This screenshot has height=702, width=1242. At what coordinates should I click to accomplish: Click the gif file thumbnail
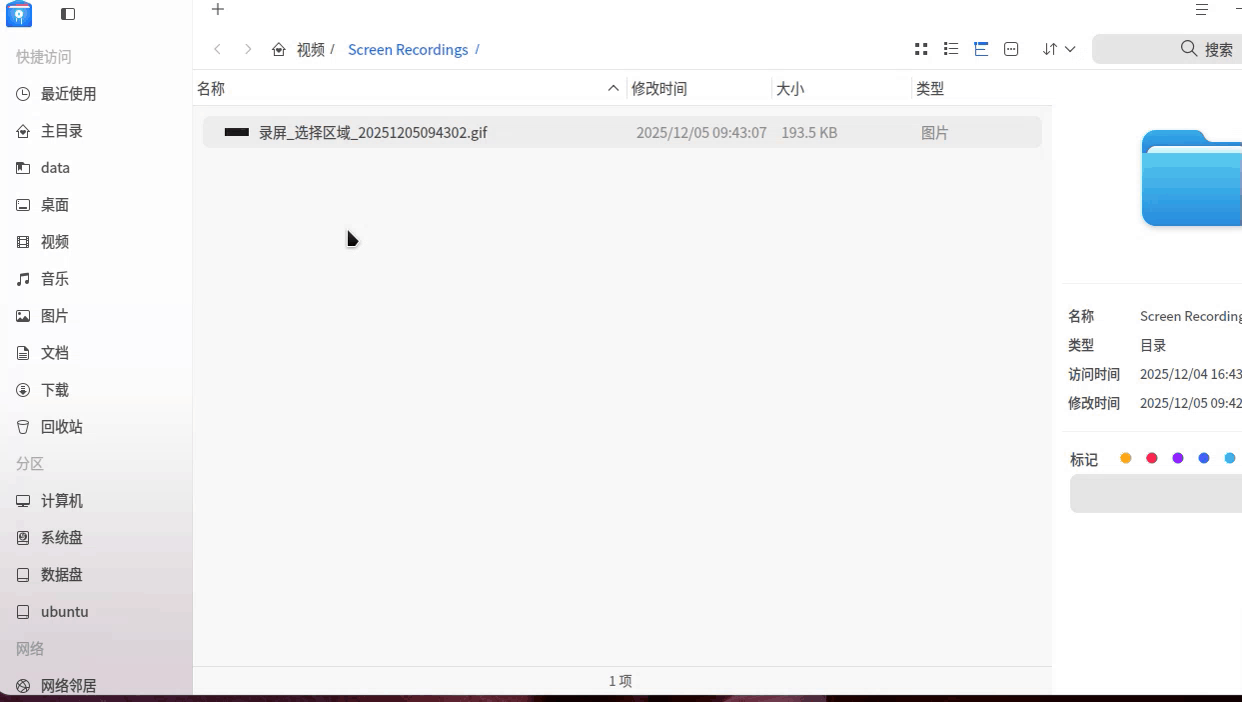[x=237, y=132]
